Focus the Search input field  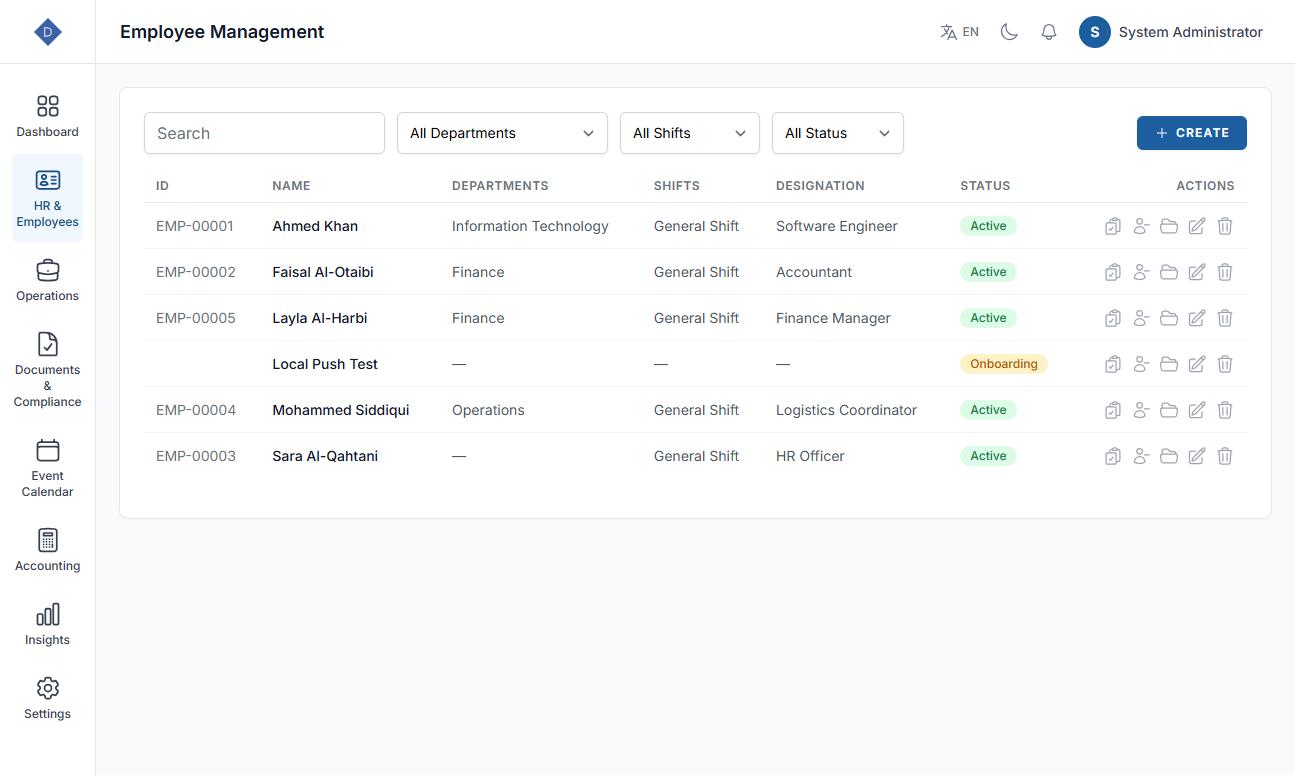point(264,133)
